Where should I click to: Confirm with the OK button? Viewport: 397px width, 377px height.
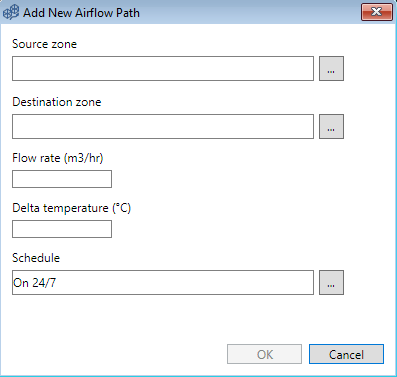point(265,354)
